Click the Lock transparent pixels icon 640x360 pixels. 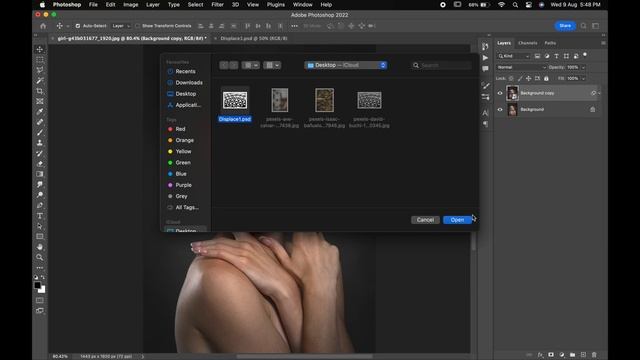click(511, 78)
